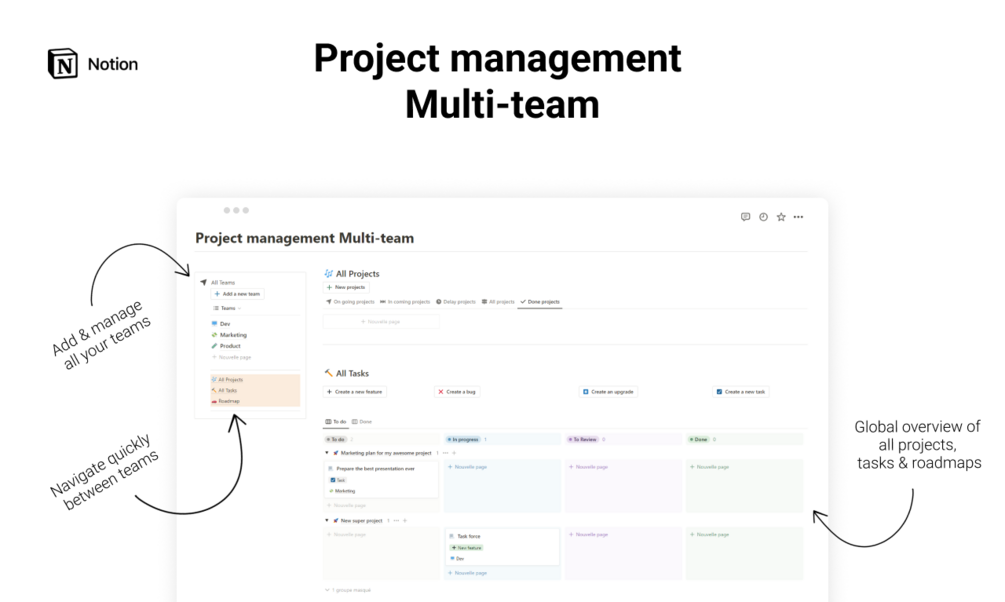The width and height of the screenshot is (1005, 602).
Task: Click ellipsis beside Marketing plan group
Action: [x=445, y=453]
